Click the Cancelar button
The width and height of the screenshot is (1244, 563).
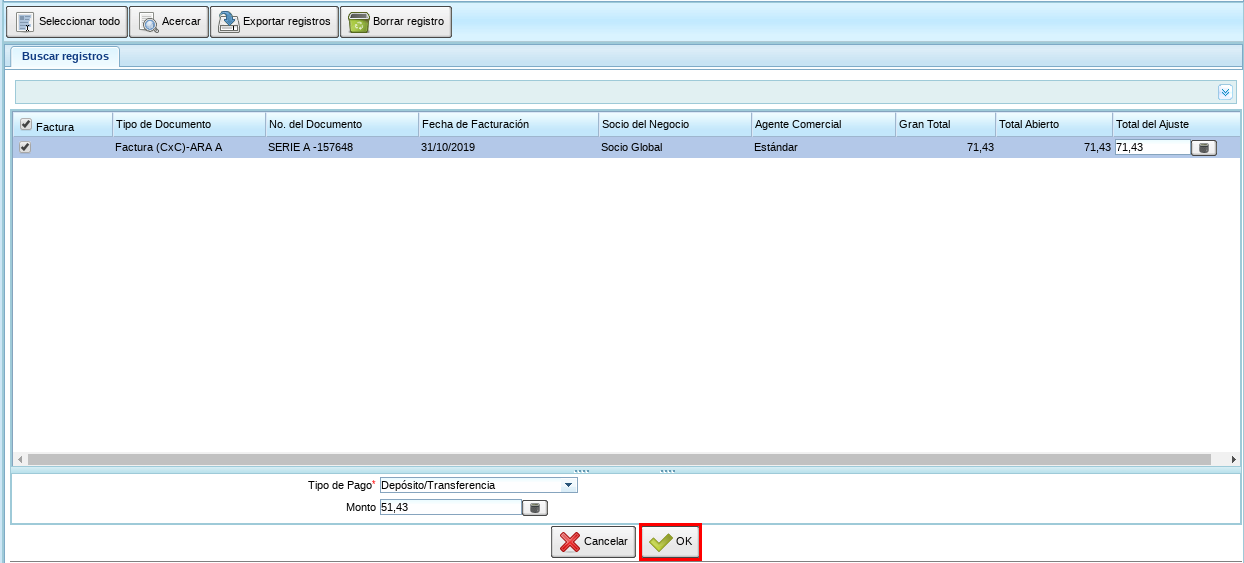tap(593, 541)
